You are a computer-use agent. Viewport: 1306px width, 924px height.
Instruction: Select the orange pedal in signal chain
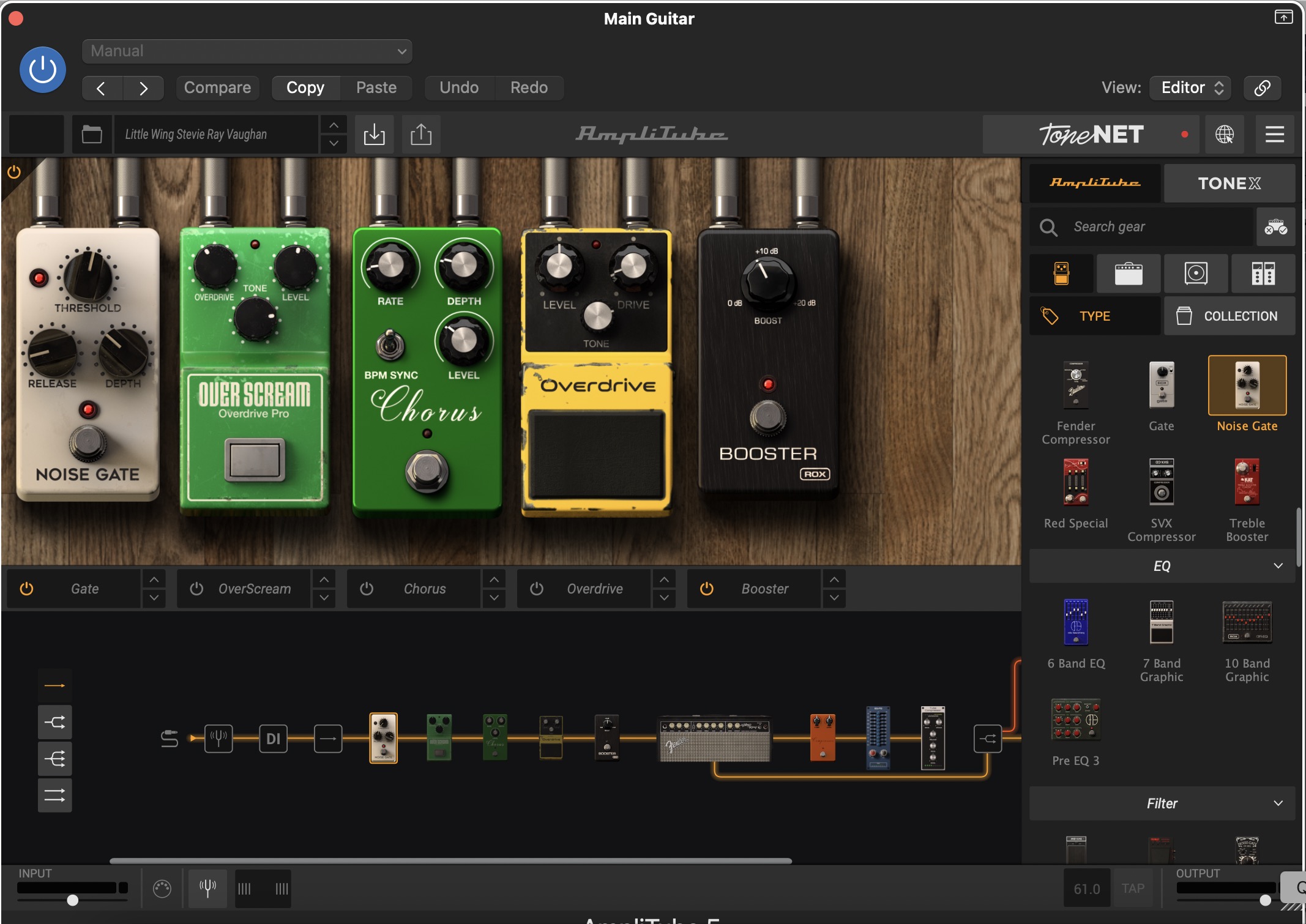click(x=823, y=738)
